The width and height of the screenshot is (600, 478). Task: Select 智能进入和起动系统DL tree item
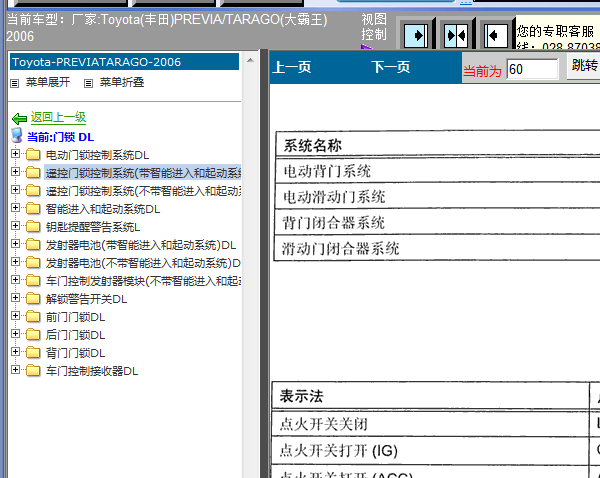103,209
